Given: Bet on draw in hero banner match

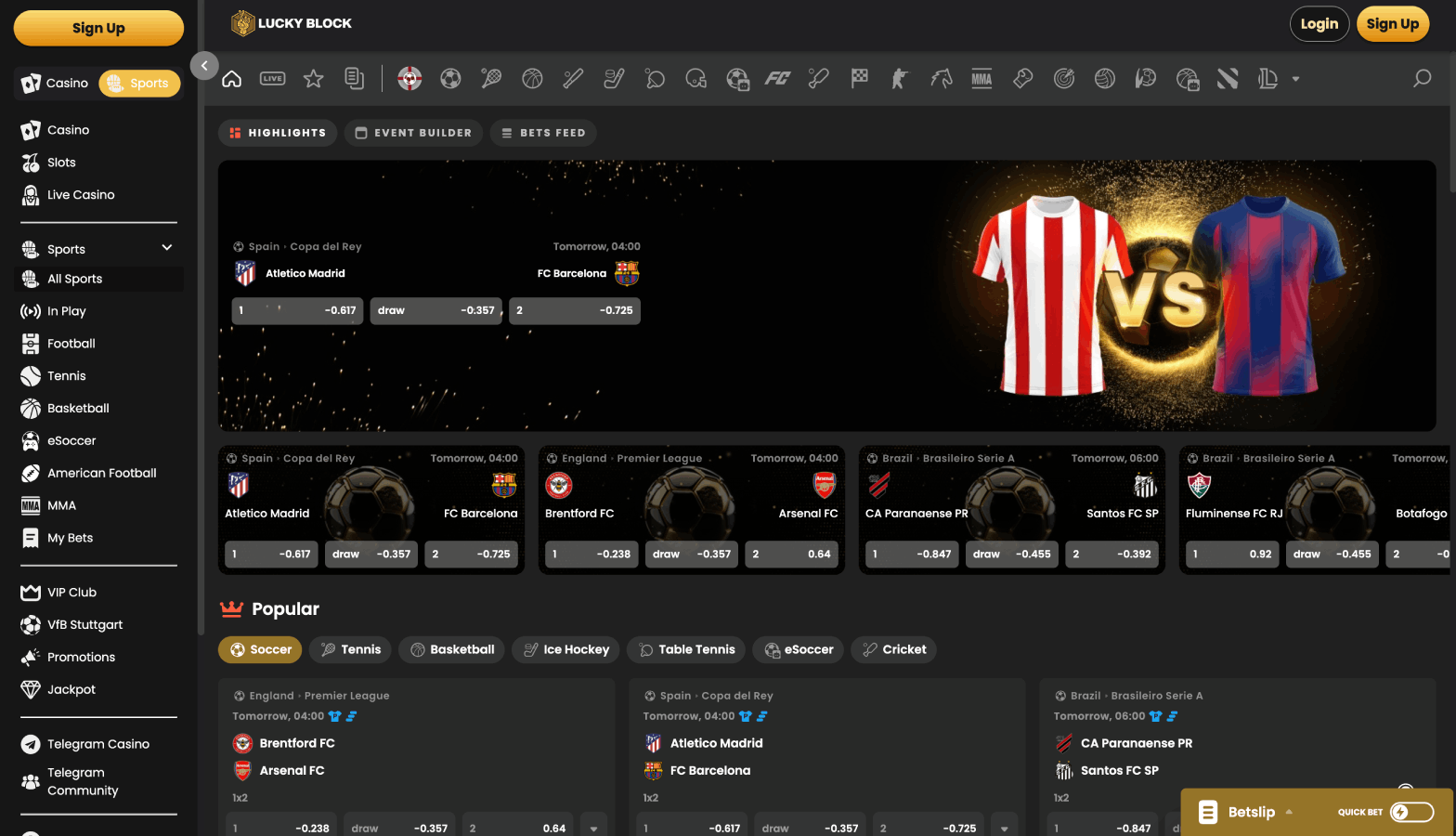Looking at the screenshot, I should [436, 310].
